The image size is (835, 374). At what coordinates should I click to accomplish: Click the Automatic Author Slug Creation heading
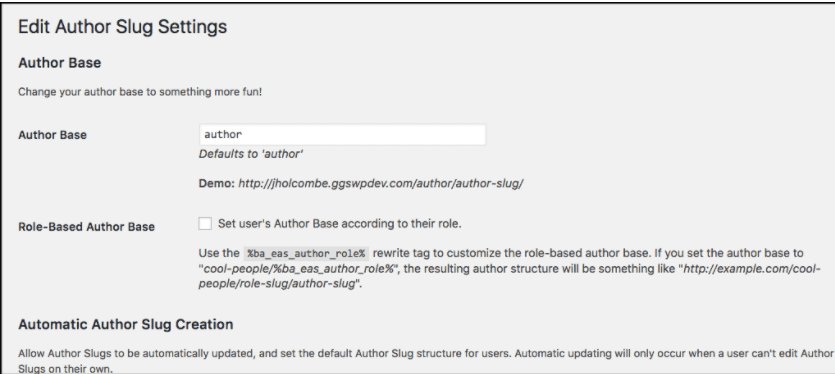[x=126, y=324]
